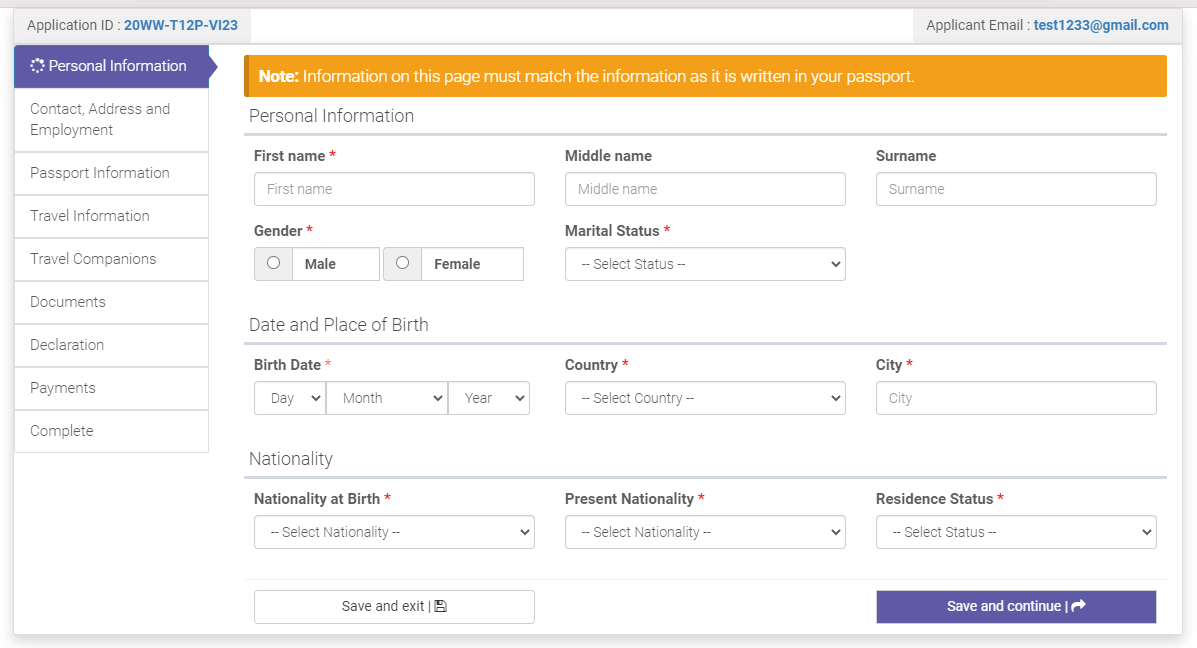
Task: Click the Application ID 20WW-T12P-VI23
Action: point(181,25)
